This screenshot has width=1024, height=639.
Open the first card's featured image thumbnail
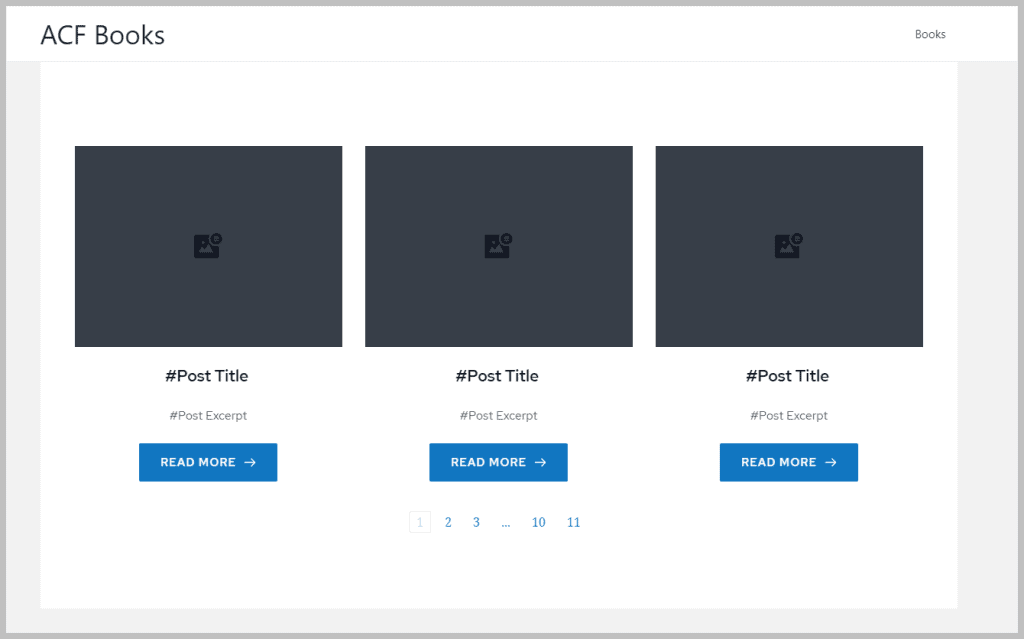pos(208,246)
